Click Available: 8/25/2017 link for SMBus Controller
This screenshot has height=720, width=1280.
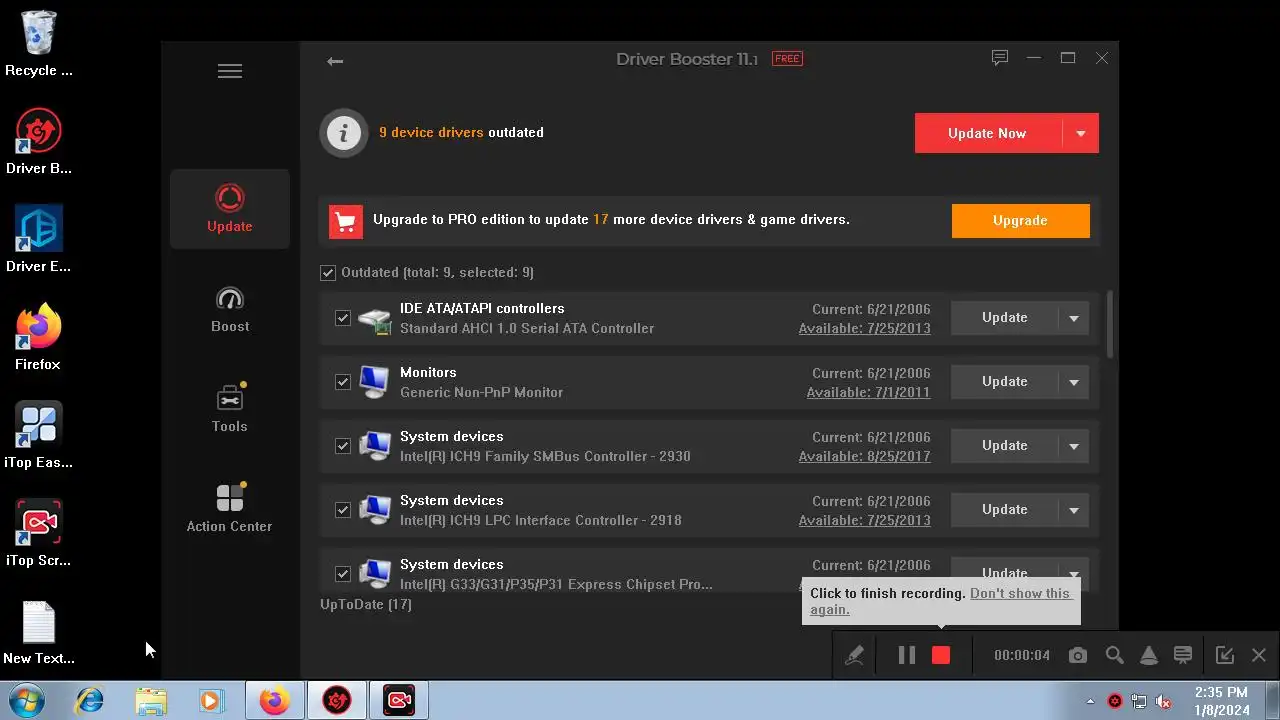pyautogui.click(x=864, y=456)
